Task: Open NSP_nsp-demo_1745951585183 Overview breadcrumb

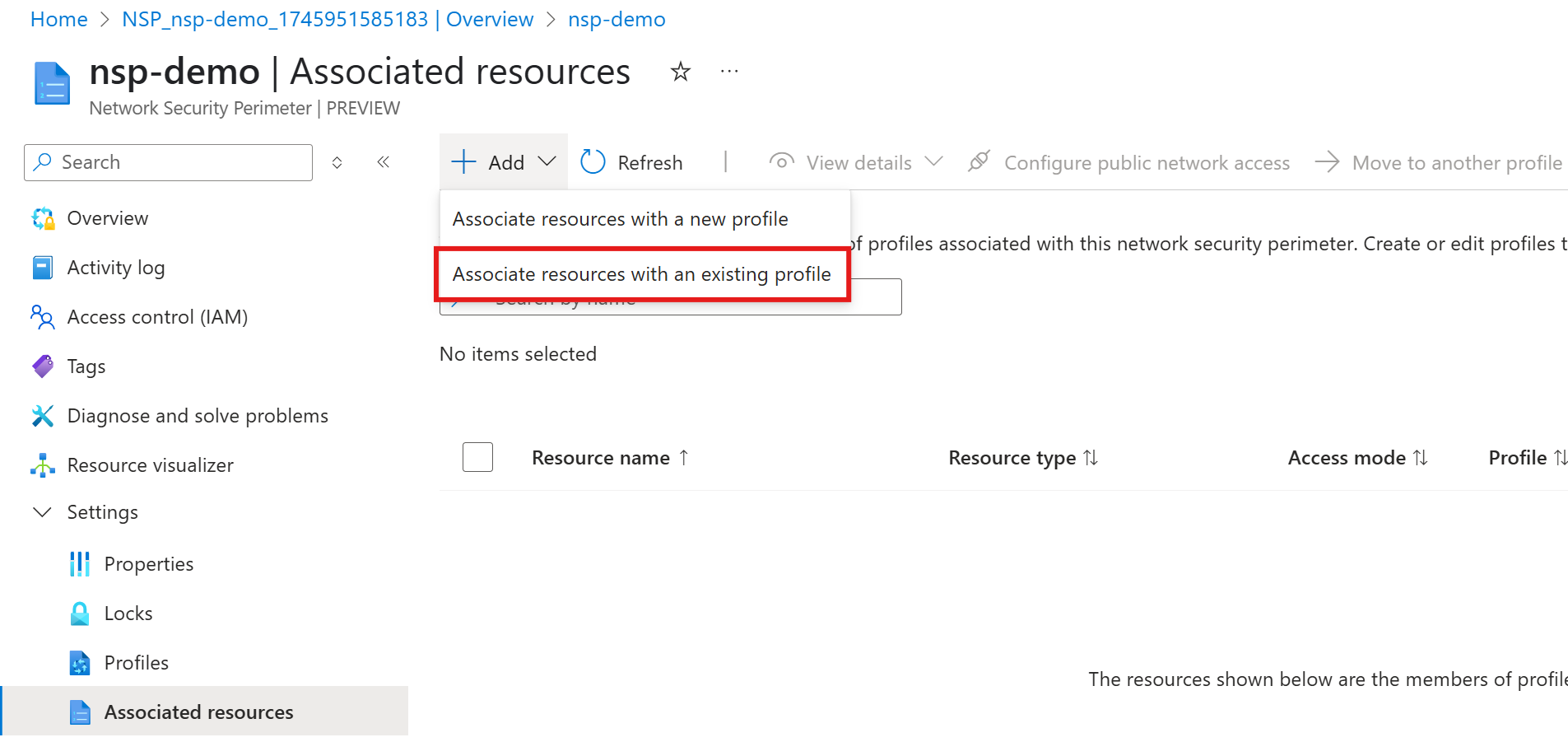Action: (x=328, y=19)
